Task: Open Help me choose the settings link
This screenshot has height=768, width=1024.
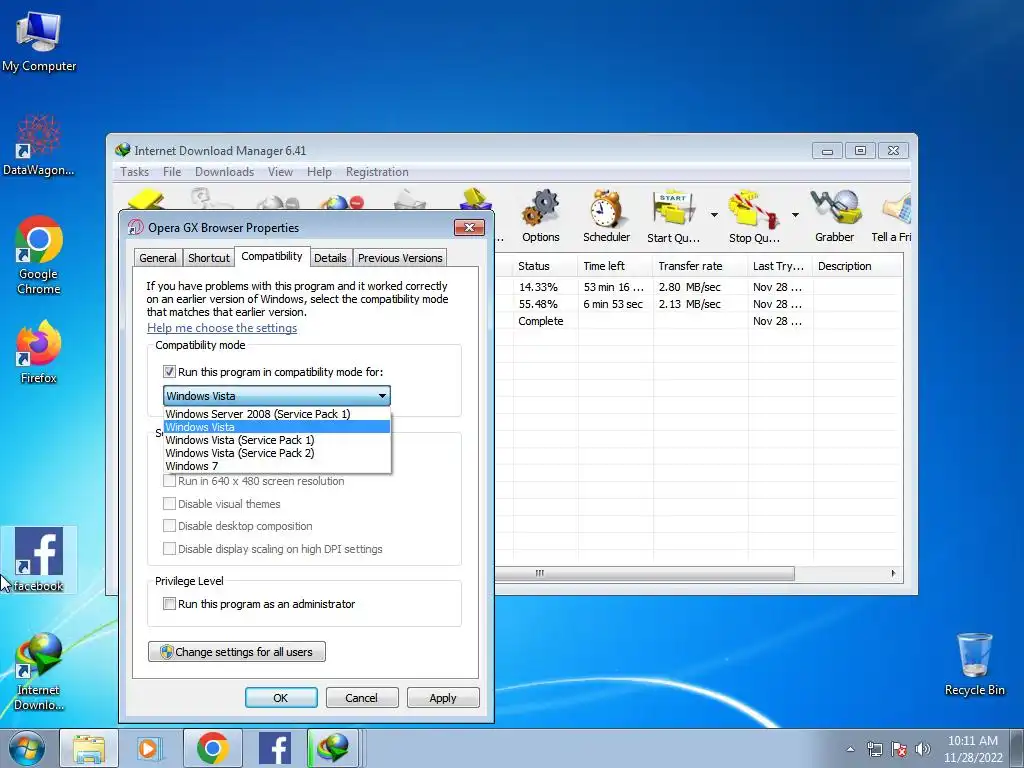Action: click(x=222, y=328)
